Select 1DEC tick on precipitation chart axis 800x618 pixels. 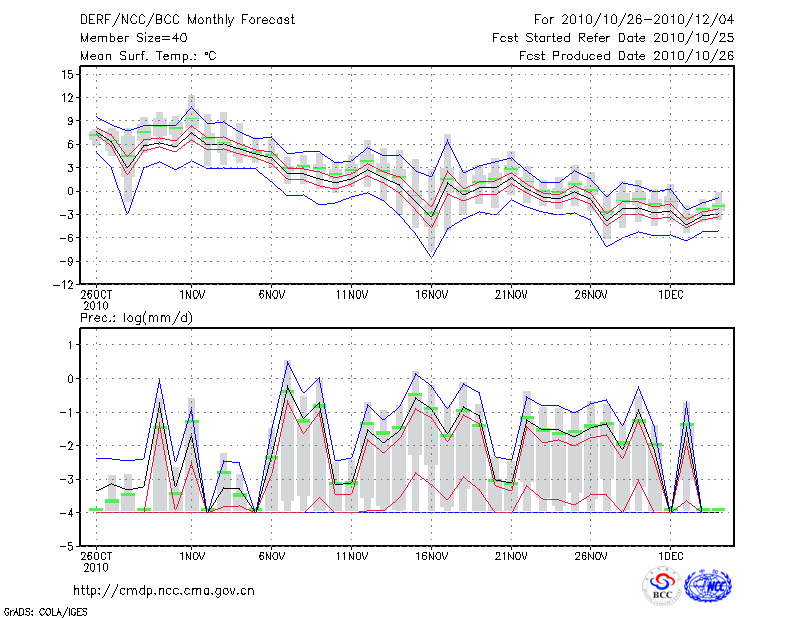[x=670, y=557]
